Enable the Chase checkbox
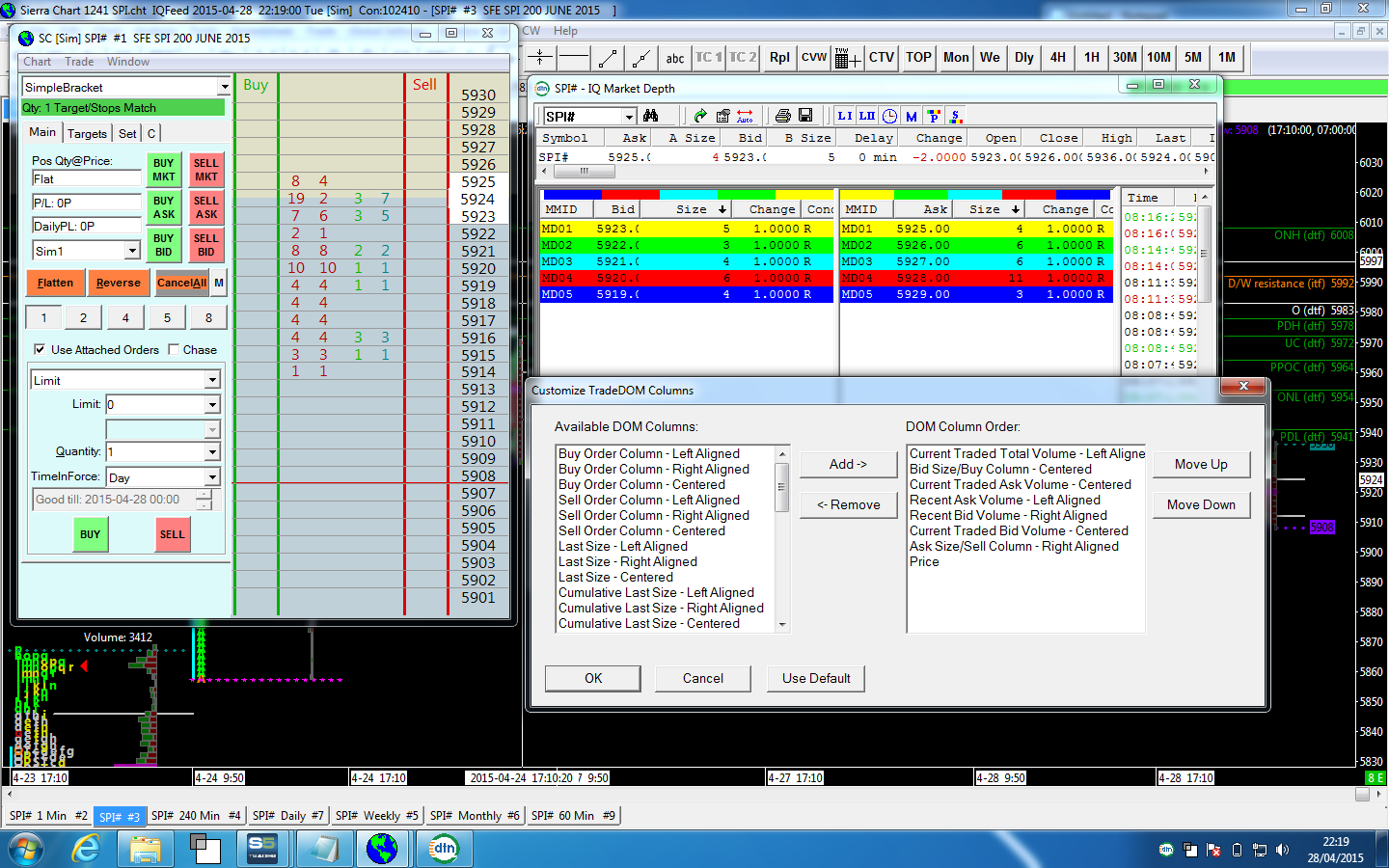Viewport: 1389px width, 868px height. 174,349
